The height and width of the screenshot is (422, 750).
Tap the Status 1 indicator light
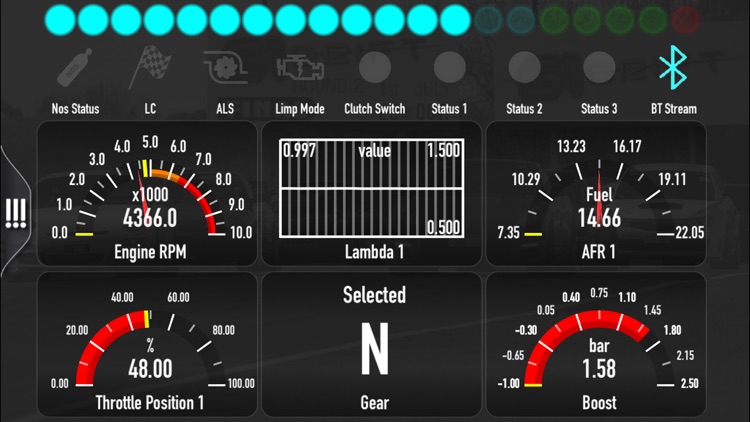[450, 67]
